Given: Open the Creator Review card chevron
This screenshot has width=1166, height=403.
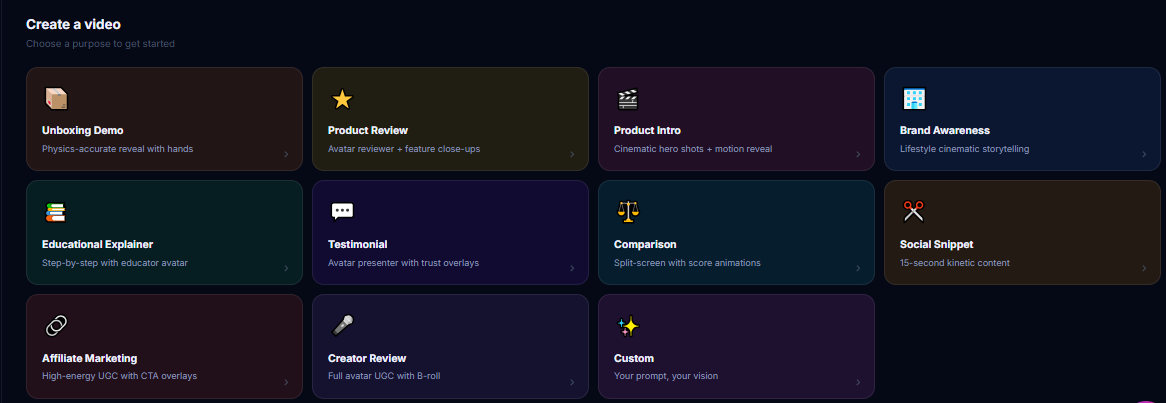Looking at the screenshot, I should pyautogui.click(x=572, y=382).
